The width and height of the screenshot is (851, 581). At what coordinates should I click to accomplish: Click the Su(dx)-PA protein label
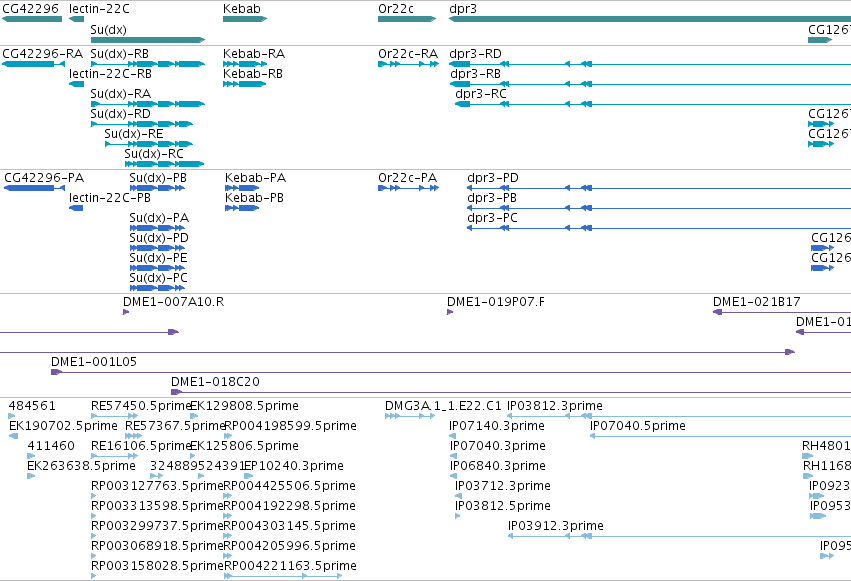(159, 218)
